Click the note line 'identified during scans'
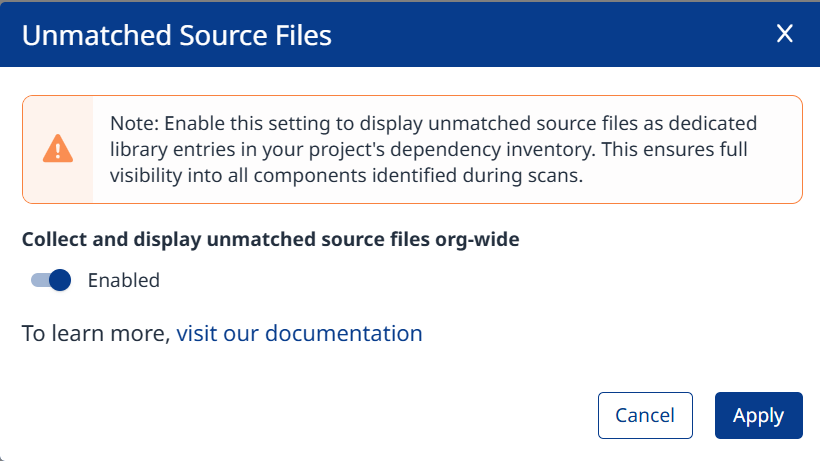Viewport: 820px width, 461px height. (346, 176)
